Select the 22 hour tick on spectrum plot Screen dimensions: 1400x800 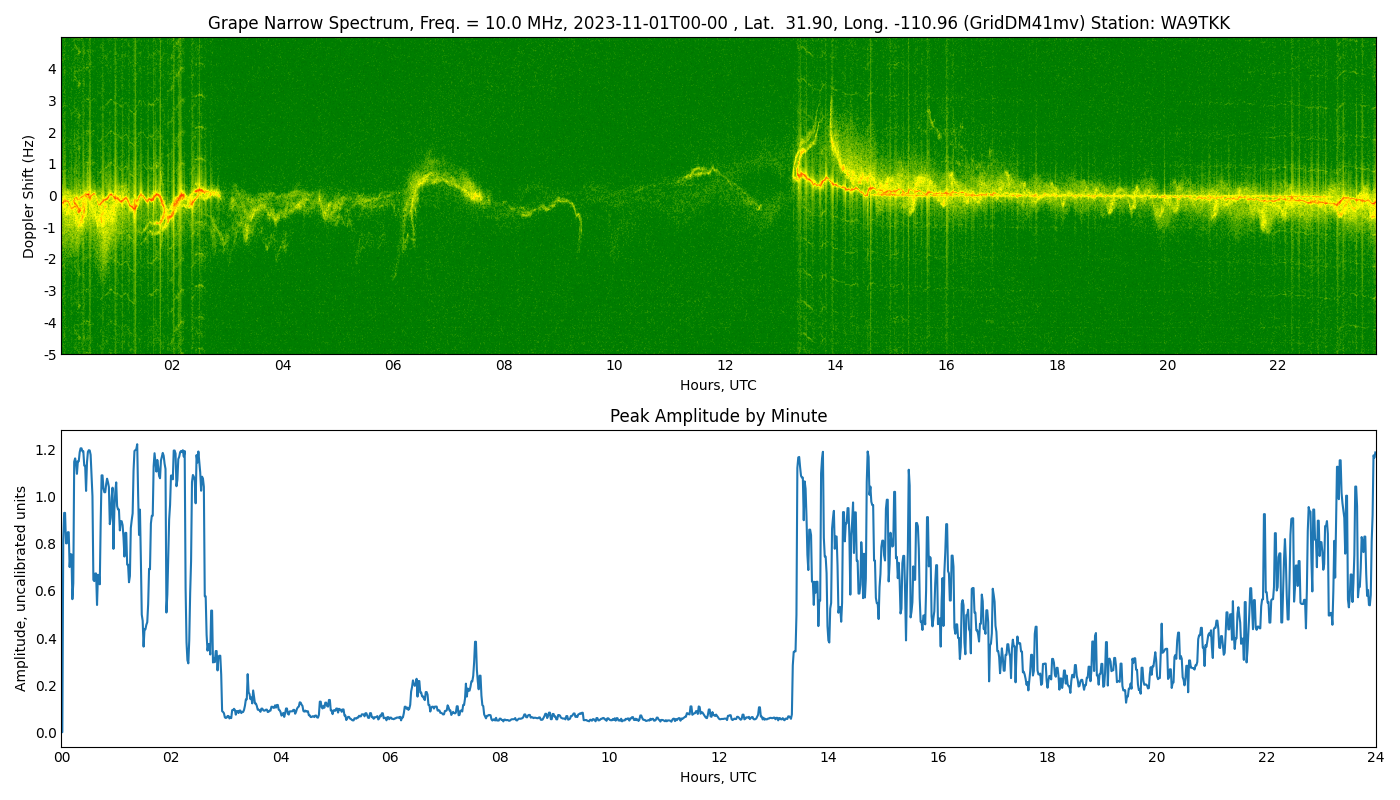click(1277, 366)
